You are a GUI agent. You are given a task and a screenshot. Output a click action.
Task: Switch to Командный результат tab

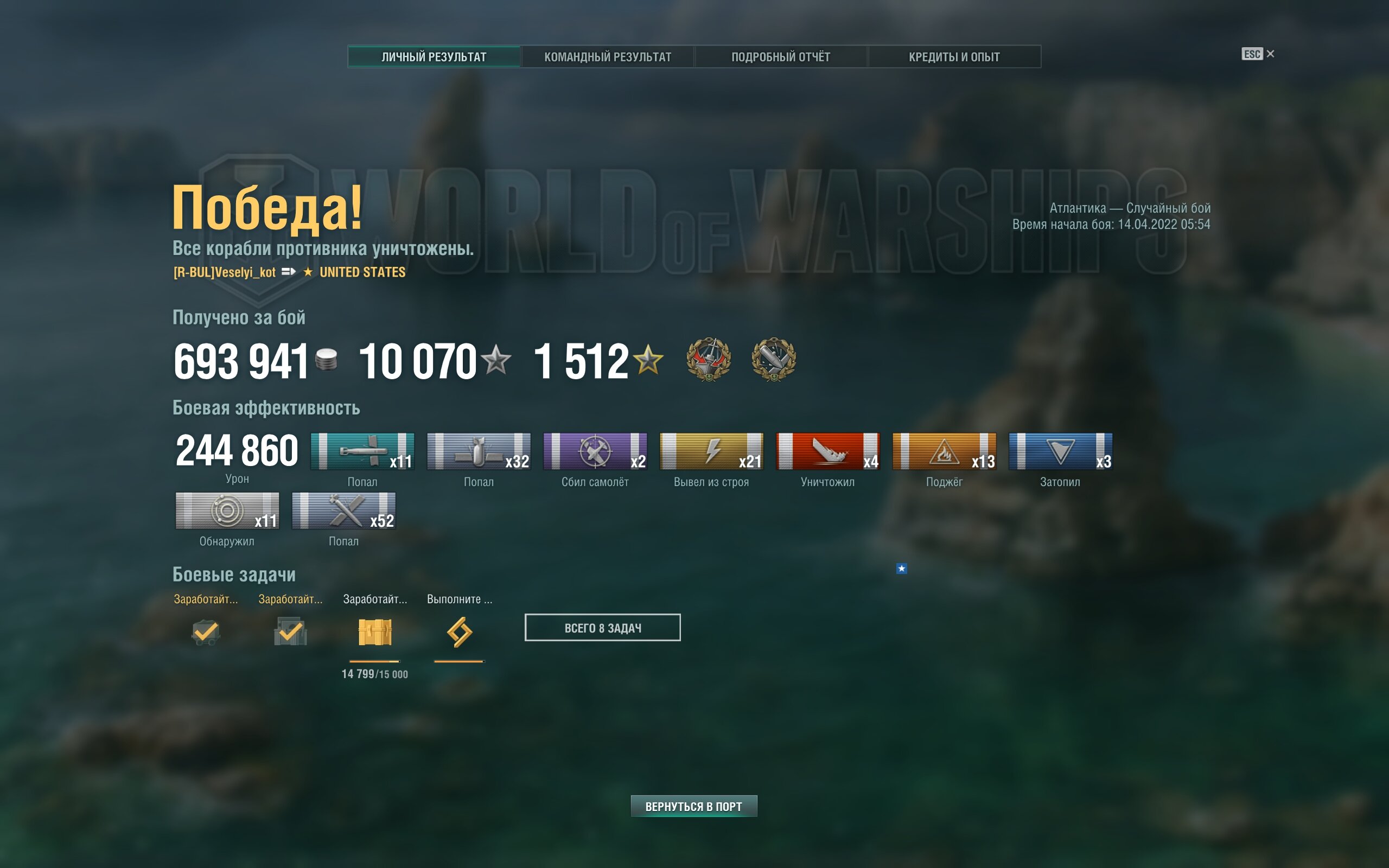(608, 57)
